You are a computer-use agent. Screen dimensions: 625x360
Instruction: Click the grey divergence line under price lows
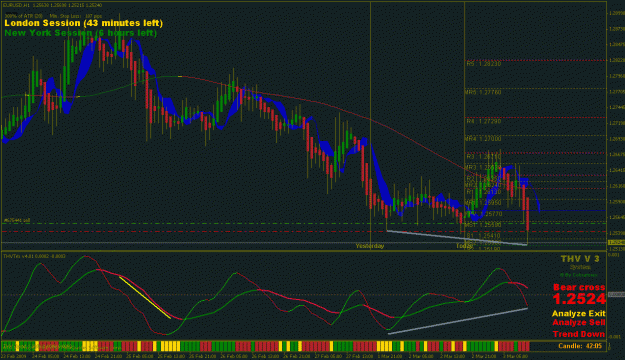(x=457, y=238)
